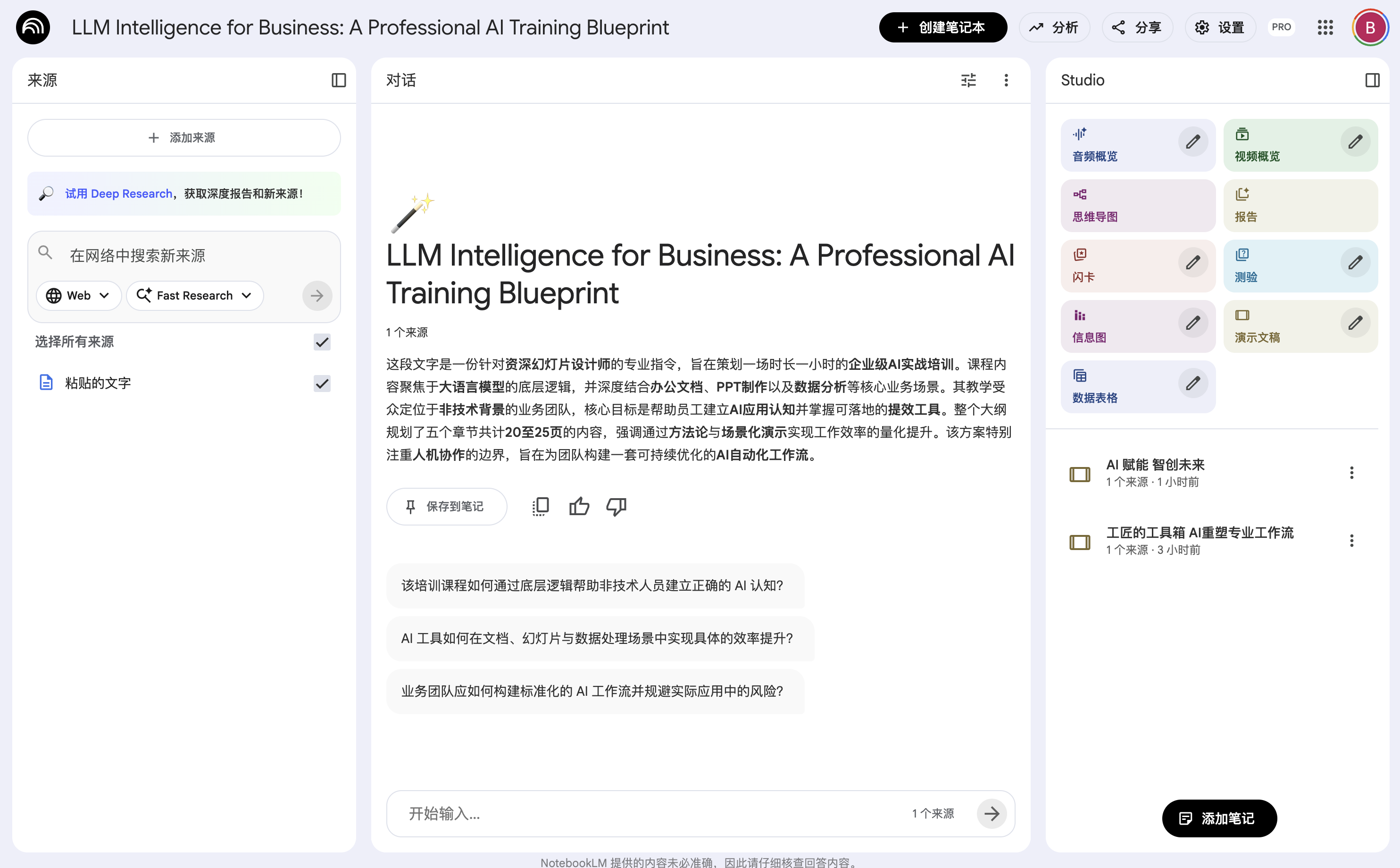This screenshot has width=1400, height=868.
Task: Open the 分享 share option
Action: (x=1136, y=27)
